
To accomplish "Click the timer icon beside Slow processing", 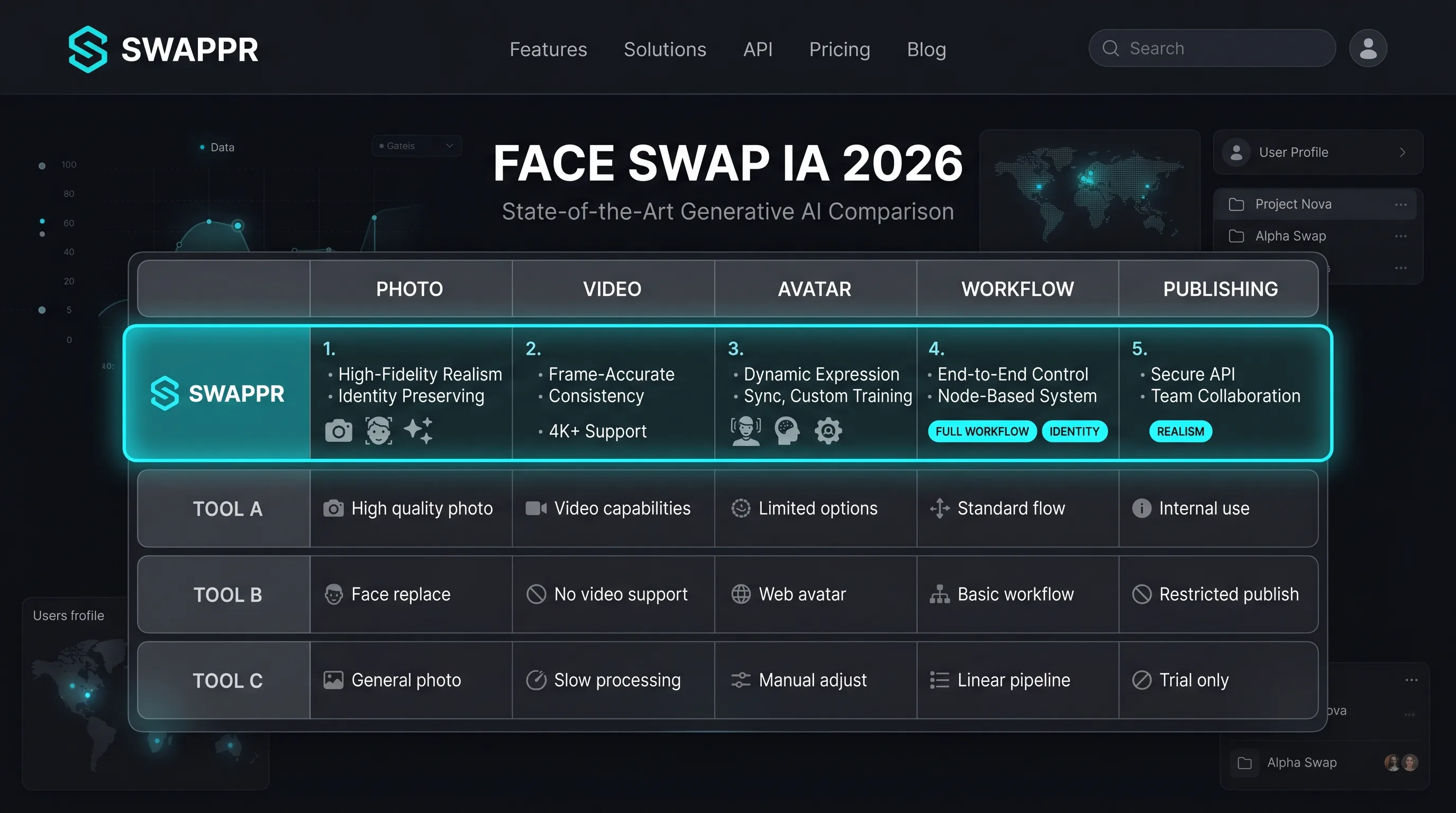I will coord(536,680).
